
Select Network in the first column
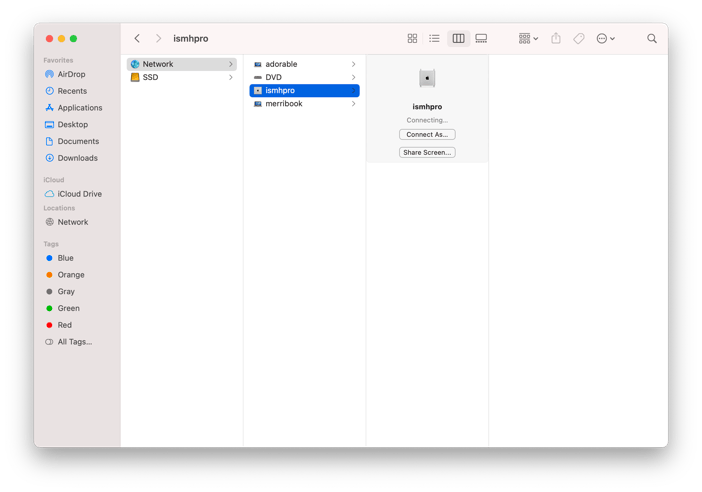[182, 64]
